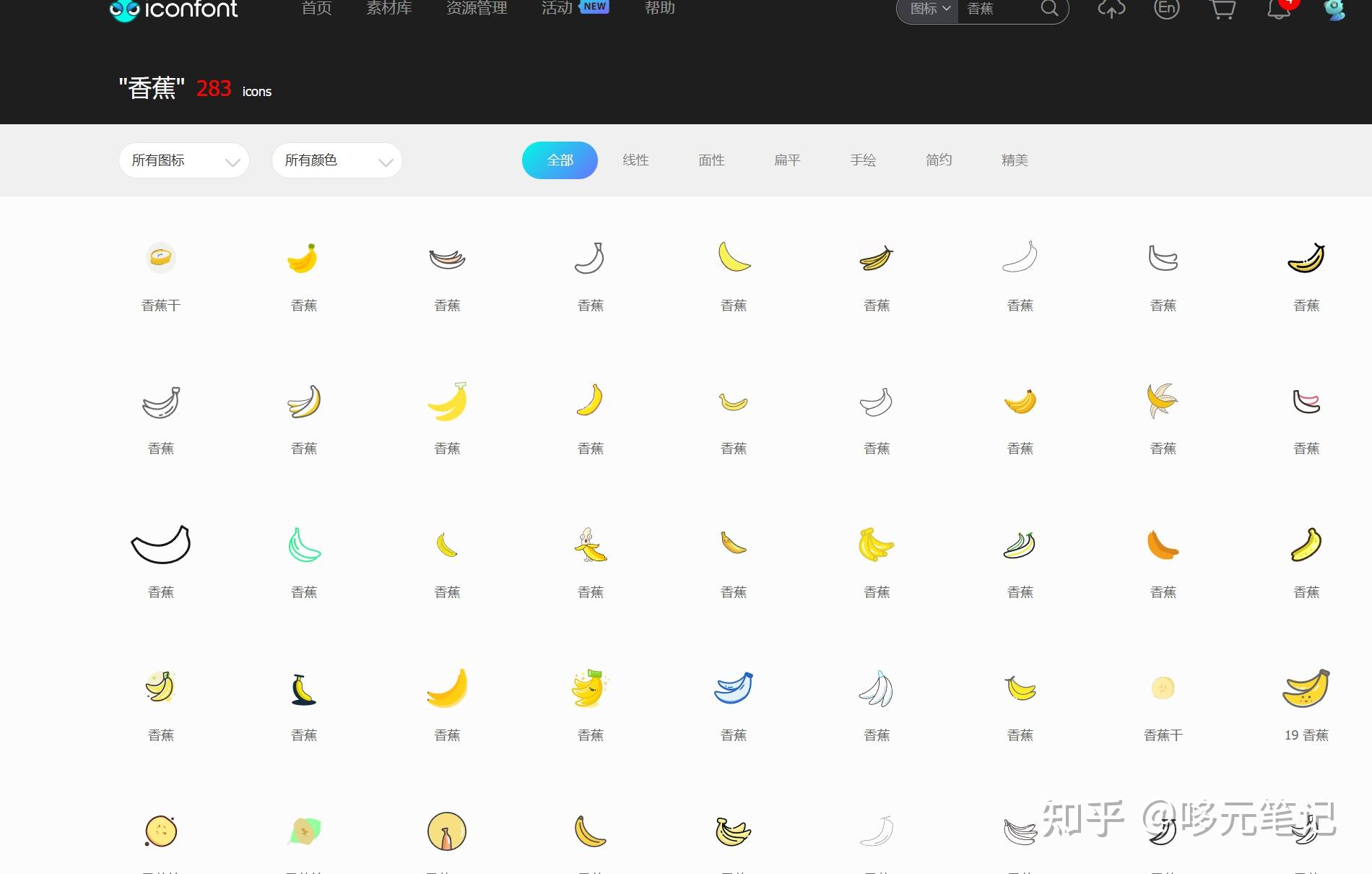Viewport: 1372px width, 874px height.
Task: Select the sleeping banana with green hat
Action: pyautogui.click(x=590, y=688)
